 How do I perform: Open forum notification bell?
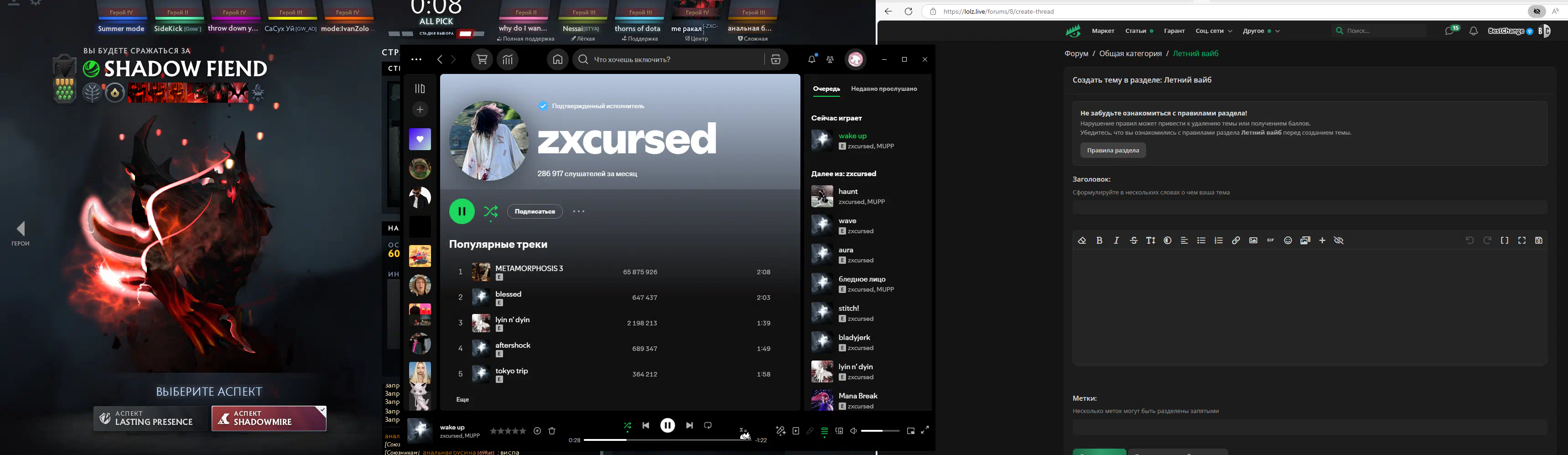(x=1473, y=31)
